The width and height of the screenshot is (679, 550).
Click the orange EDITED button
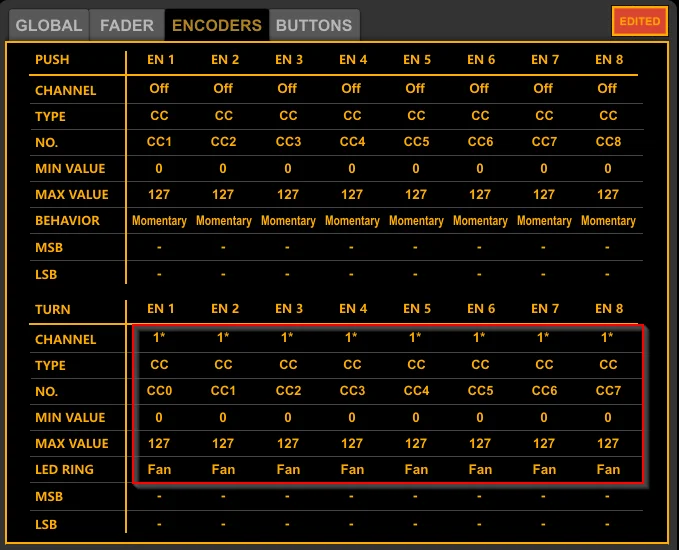[640, 21]
